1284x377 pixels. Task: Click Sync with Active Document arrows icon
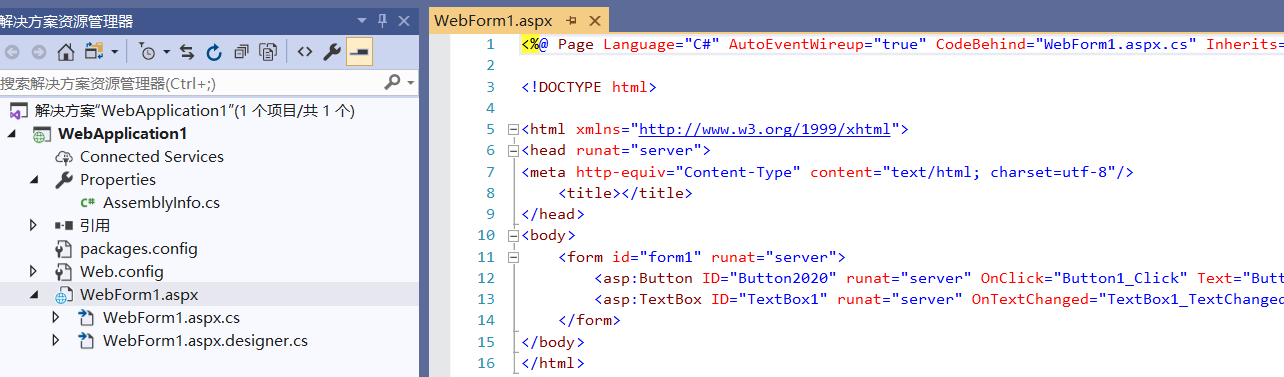tap(187, 52)
